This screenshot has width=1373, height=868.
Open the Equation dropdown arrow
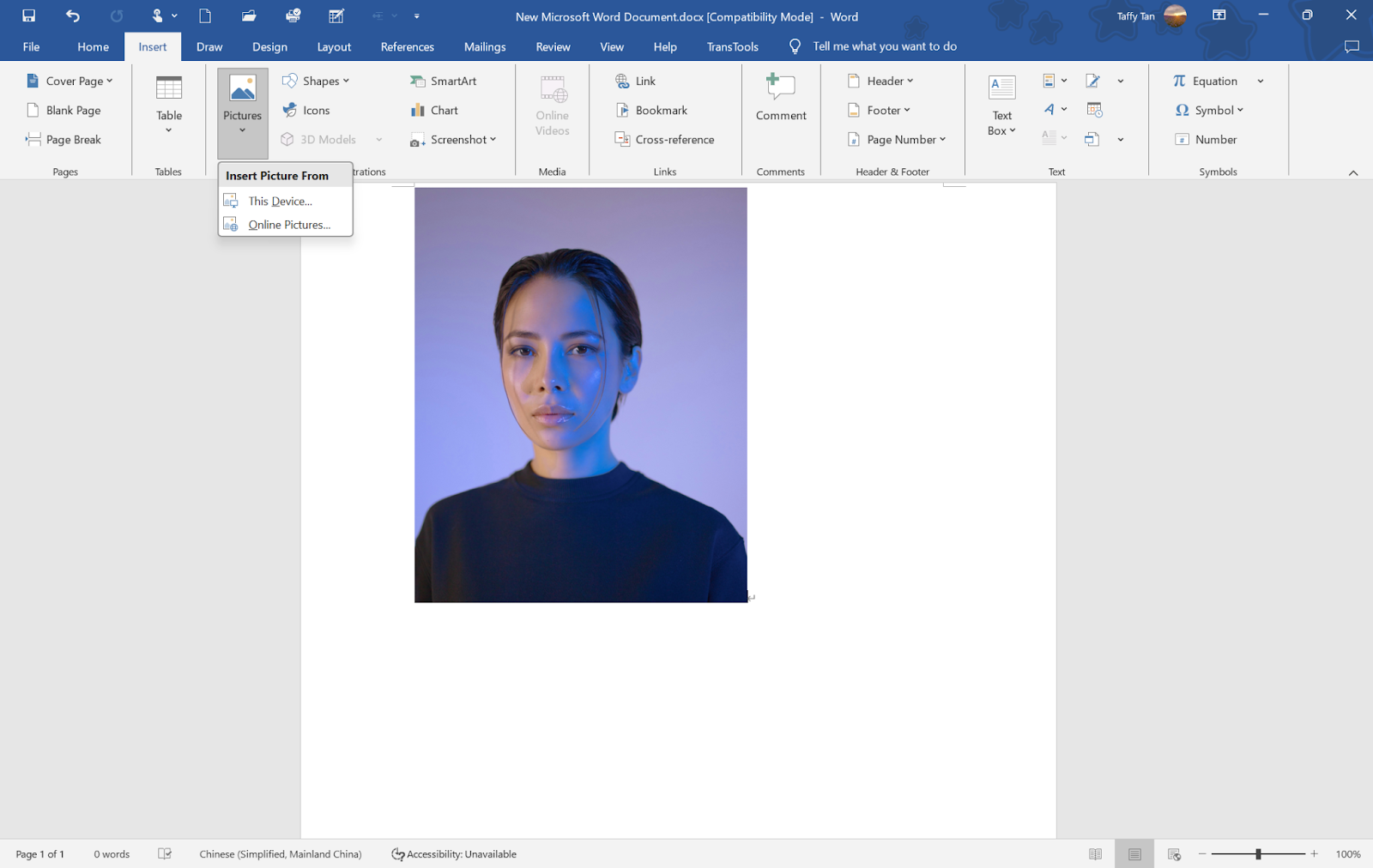1261,81
